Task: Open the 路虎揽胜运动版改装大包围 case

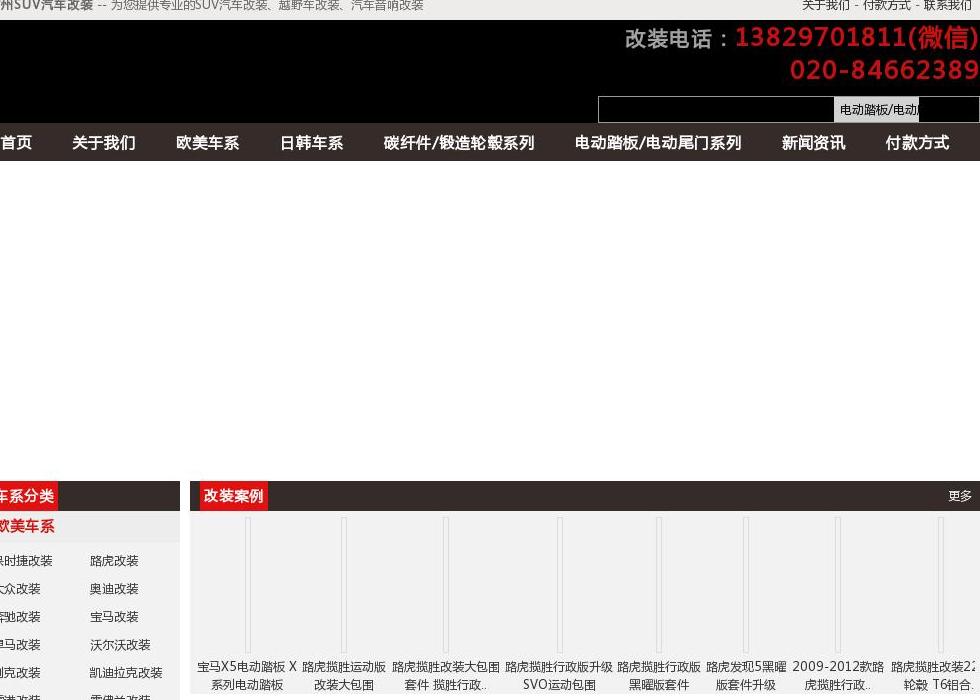Action: pyautogui.click(x=344, y=676)
